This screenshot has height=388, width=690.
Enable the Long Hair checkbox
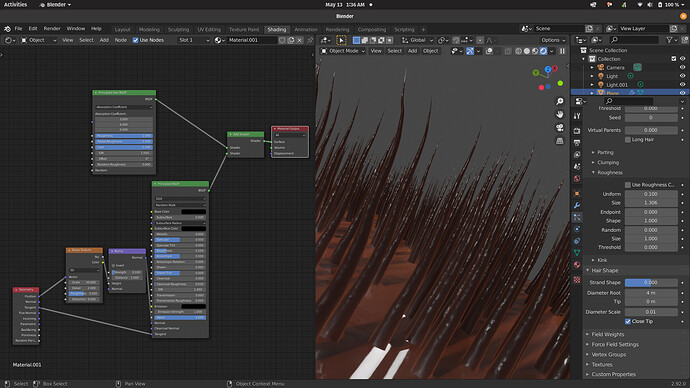point(628,140)
